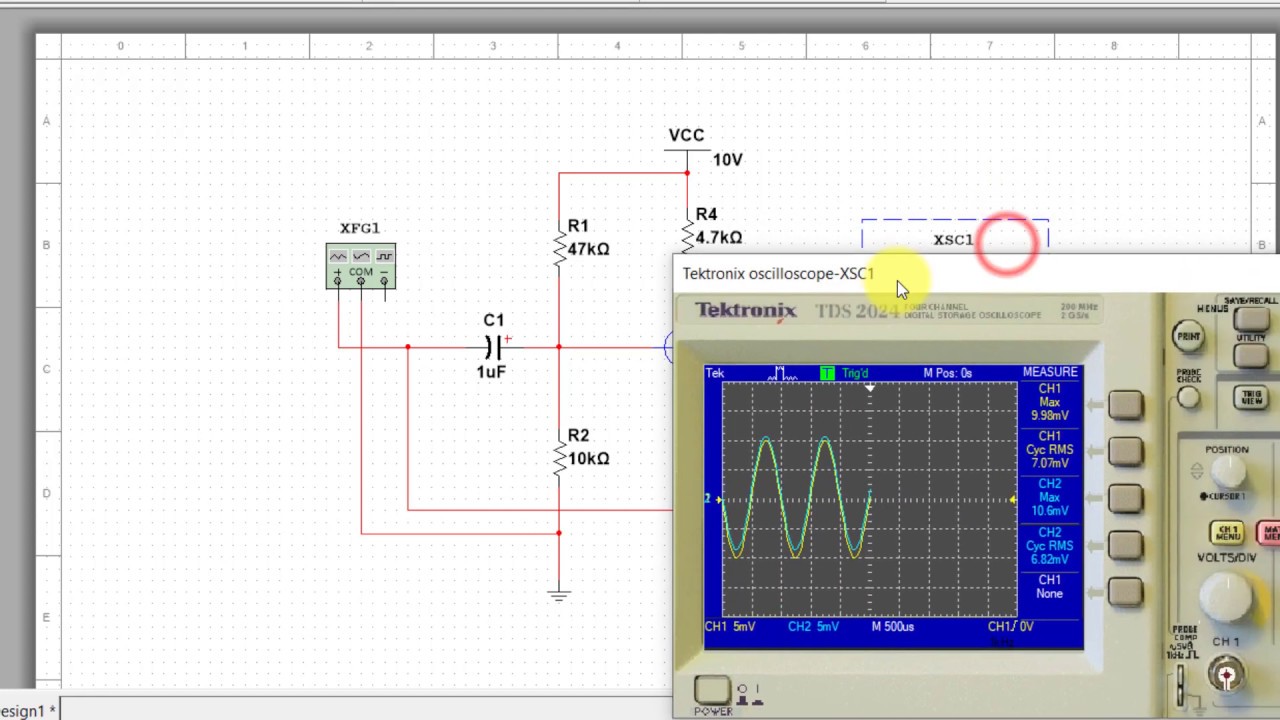Click the 47kΩ value of R1
1280x720 pixels.
pos(588,249)
